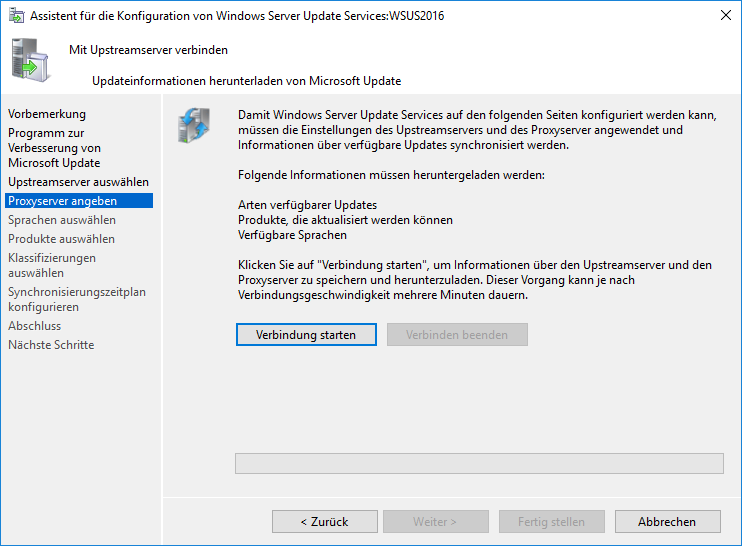Click the Nächste Schritte step

(x=51, y=345)
